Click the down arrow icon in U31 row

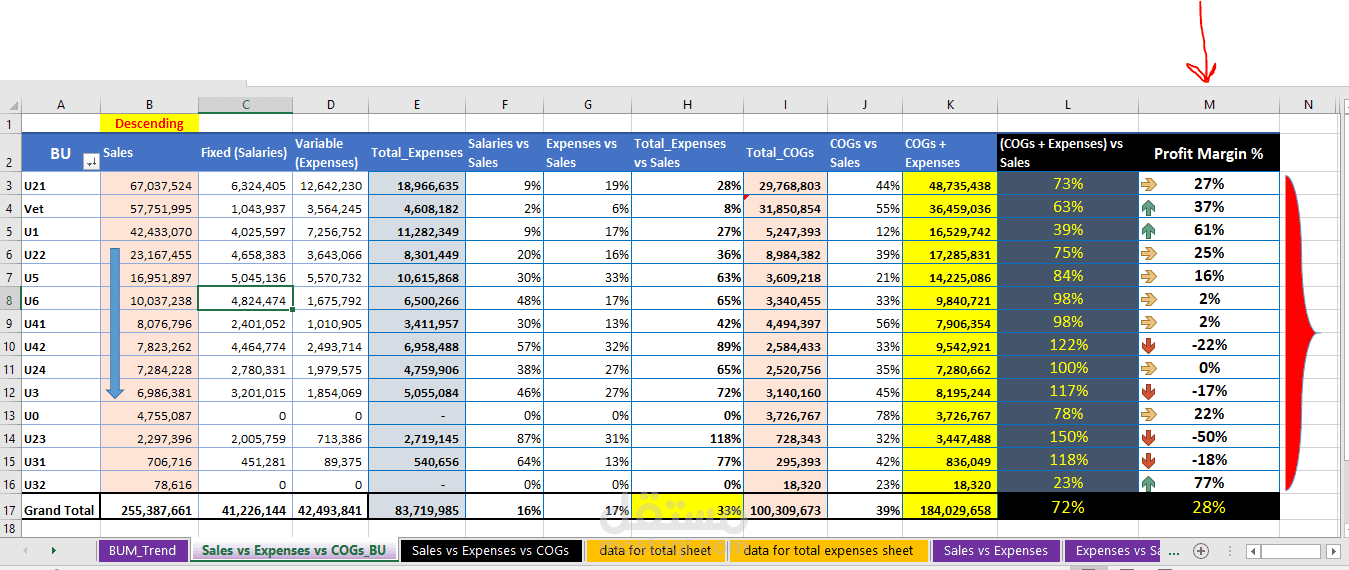pos(1148,460)
